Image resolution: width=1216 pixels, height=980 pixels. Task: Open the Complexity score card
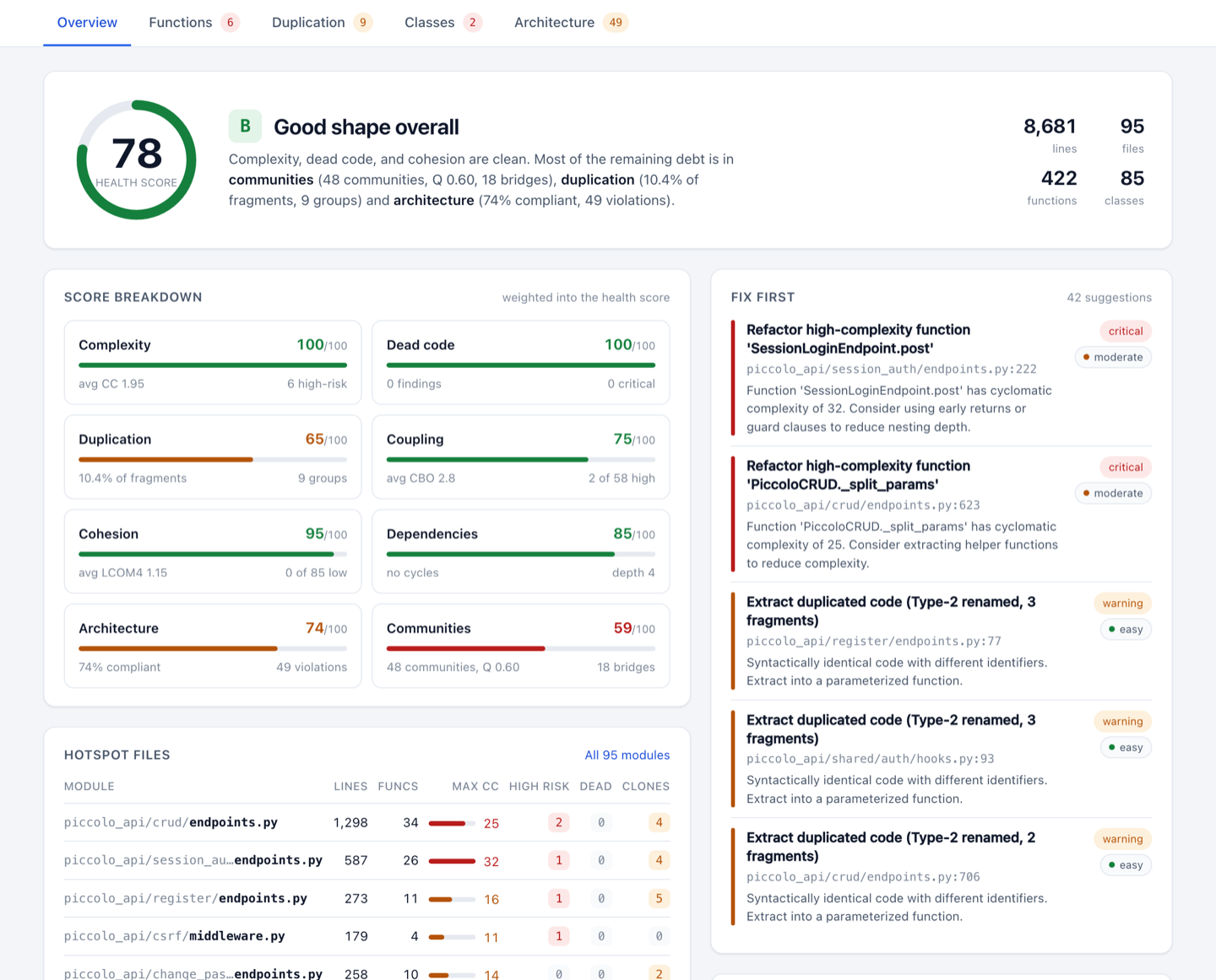click(213, 363)
